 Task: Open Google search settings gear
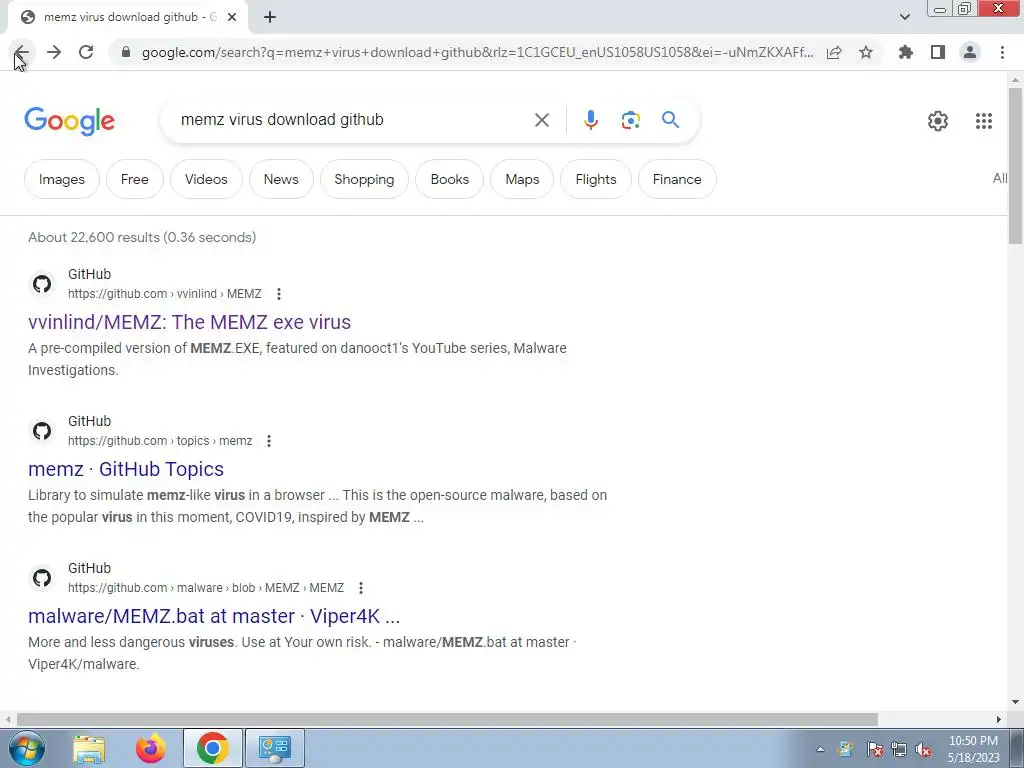938,121
